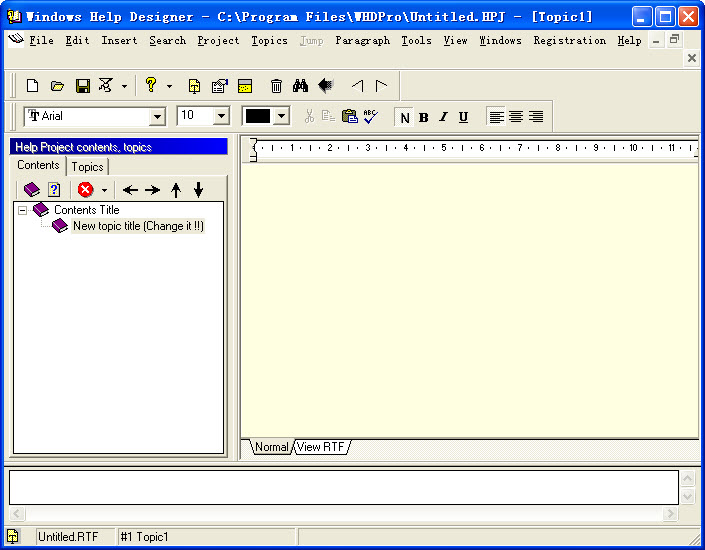This screenshot has height=550, width=705.
Task: Toggle Underline formatting
Action: [463, 117]
